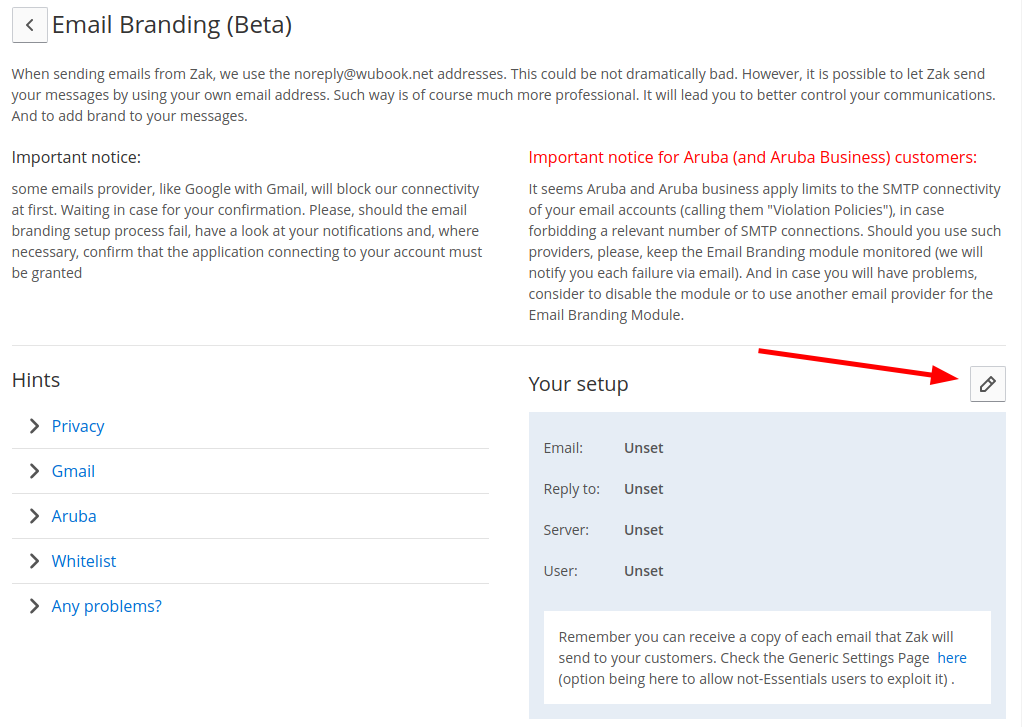
Task: Expand the Gmail hint chevron
Action: (x=35, y=471)
